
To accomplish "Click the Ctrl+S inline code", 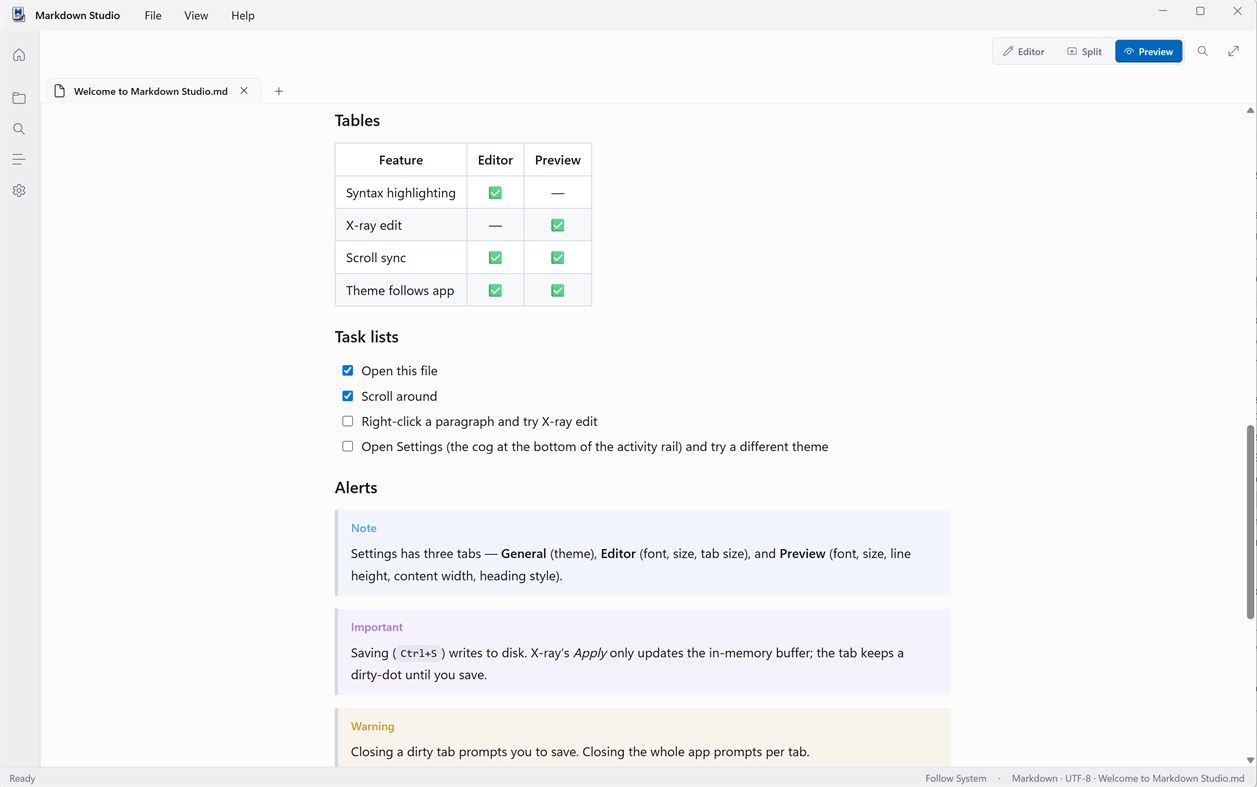I will (419, 653).
